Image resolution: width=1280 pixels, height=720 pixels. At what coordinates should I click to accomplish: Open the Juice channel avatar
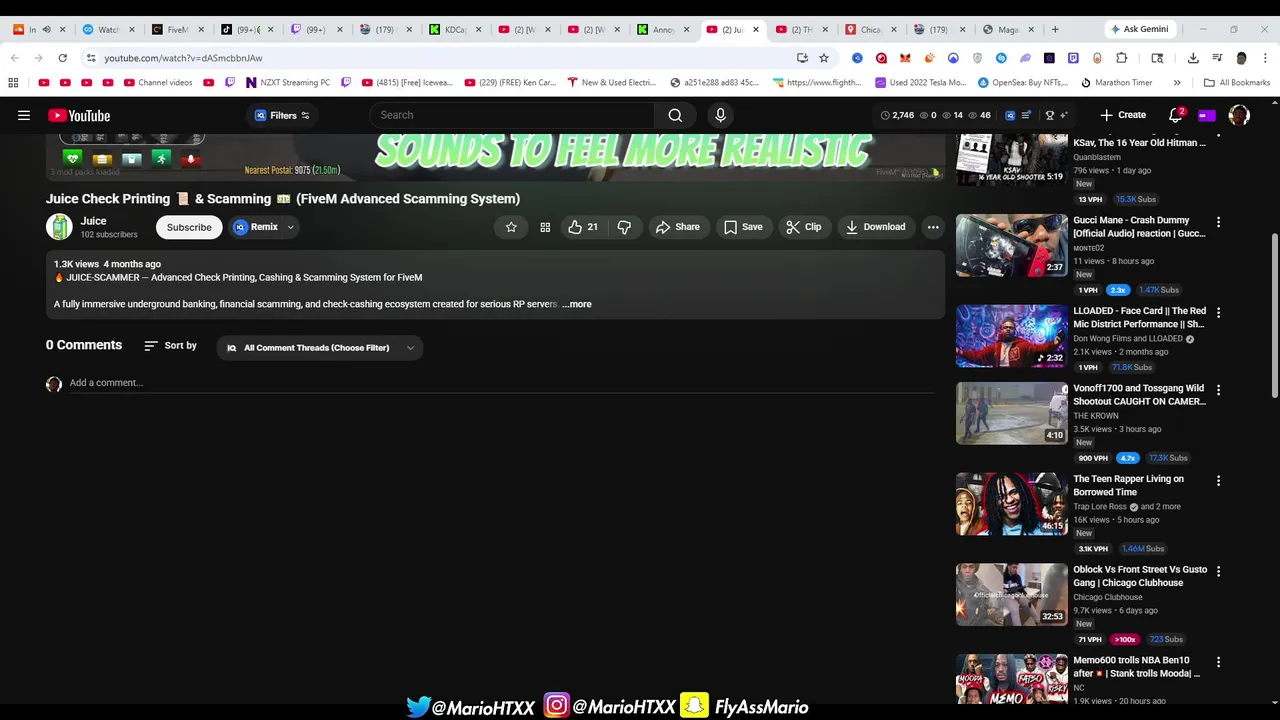point(59,227)
